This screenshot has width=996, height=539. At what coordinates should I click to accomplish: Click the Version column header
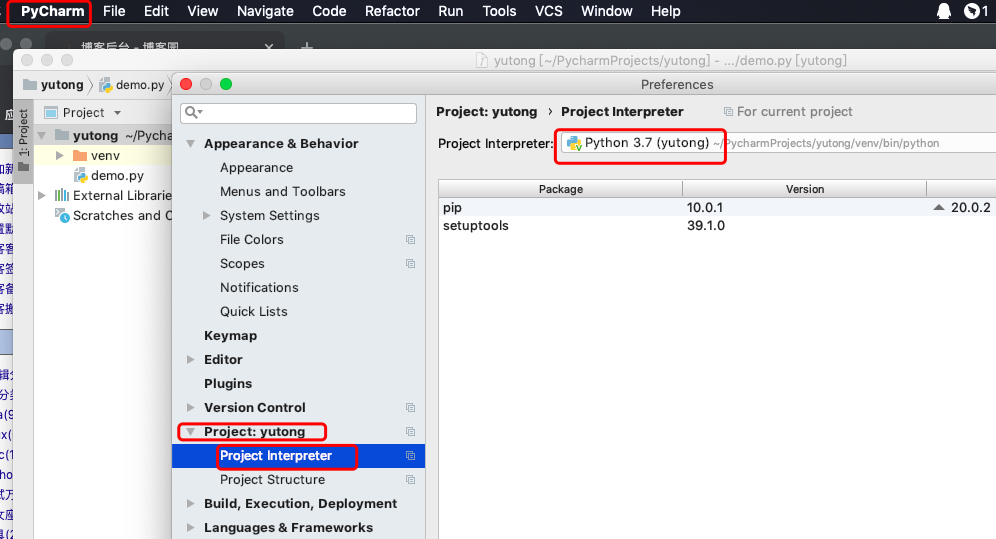tap(805, 189)
